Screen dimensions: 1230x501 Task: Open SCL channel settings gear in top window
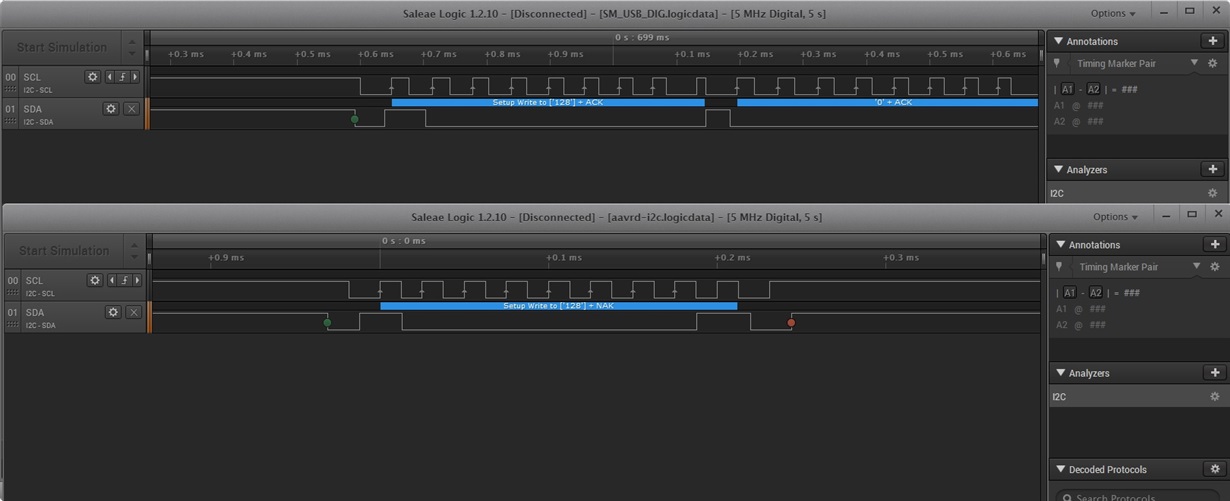coord(93,76)
